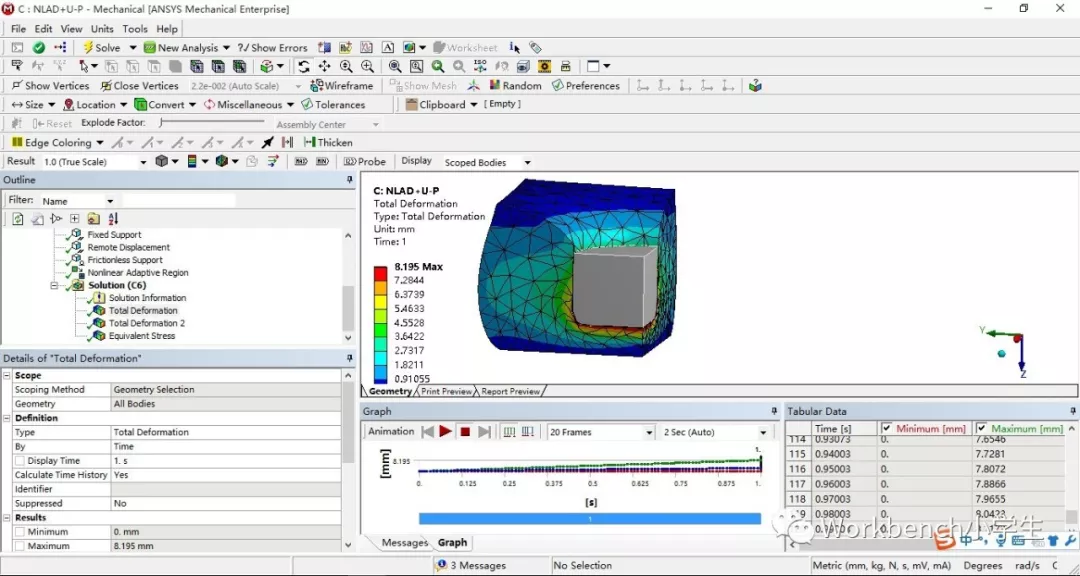Open the Units menu
1080x576 pixels.
point(102,29)
